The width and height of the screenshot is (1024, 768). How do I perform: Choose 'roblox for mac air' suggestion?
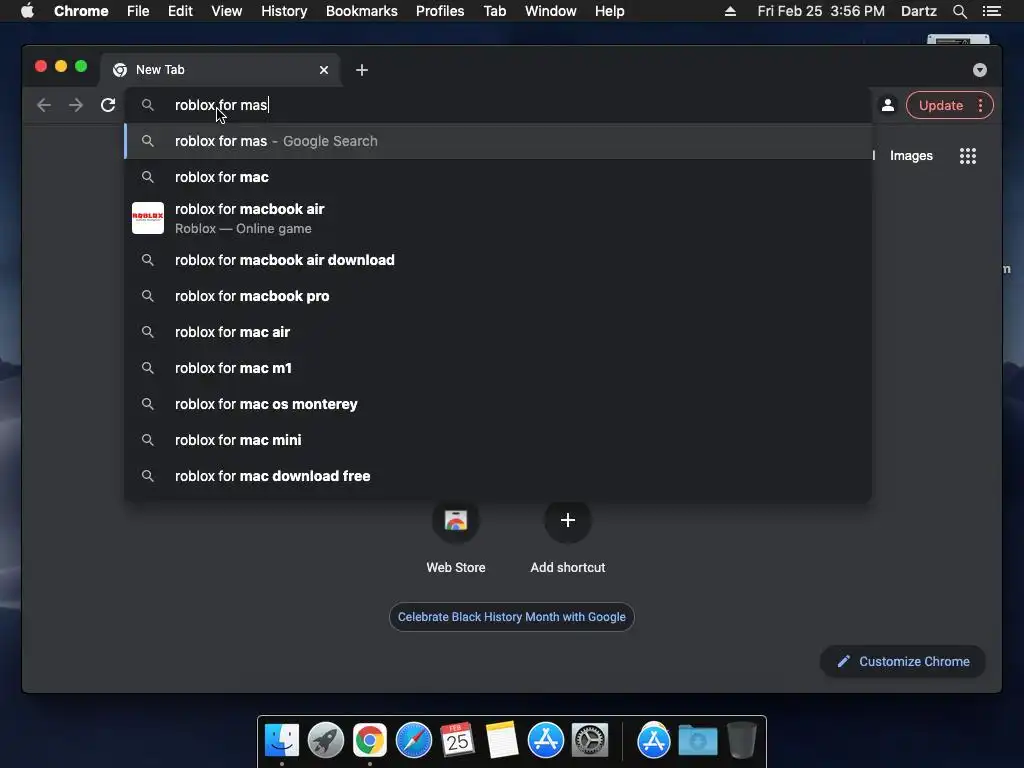[x=498, y=332]
